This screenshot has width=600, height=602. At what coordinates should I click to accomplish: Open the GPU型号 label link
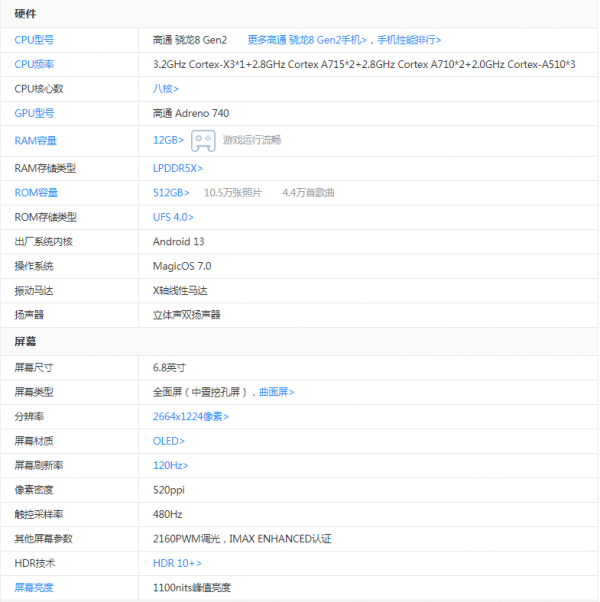click(x=34, y=113)
